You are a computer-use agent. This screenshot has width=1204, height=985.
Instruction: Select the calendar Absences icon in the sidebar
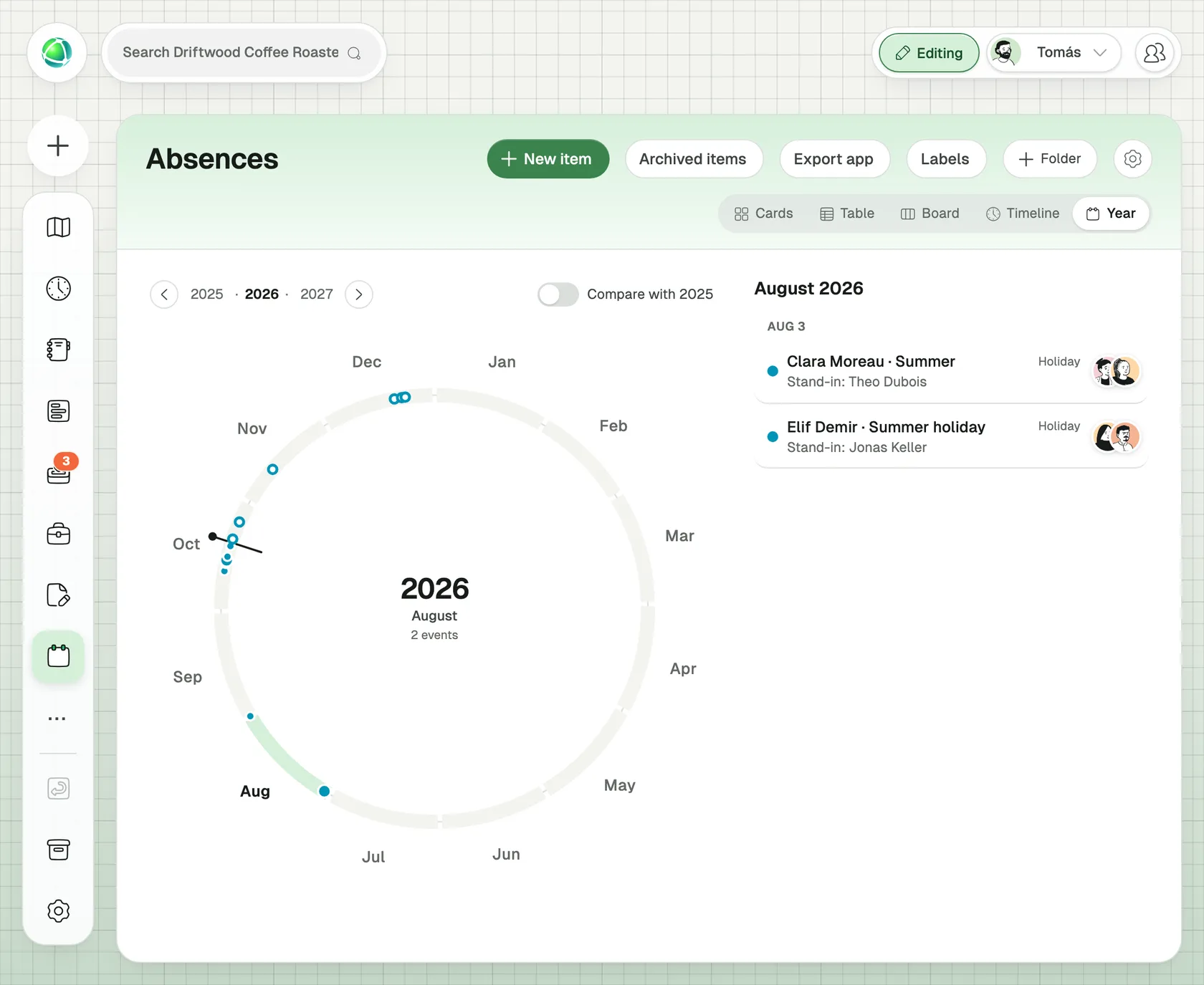(58, 656)
